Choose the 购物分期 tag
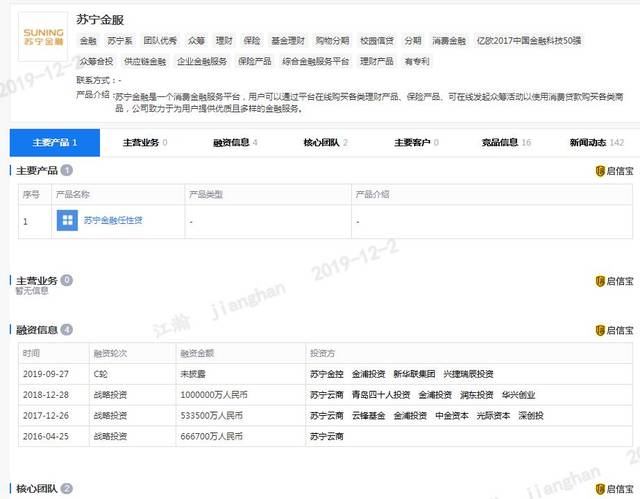The width and height of the screenshot is (640, 499). tap(332, 41)
